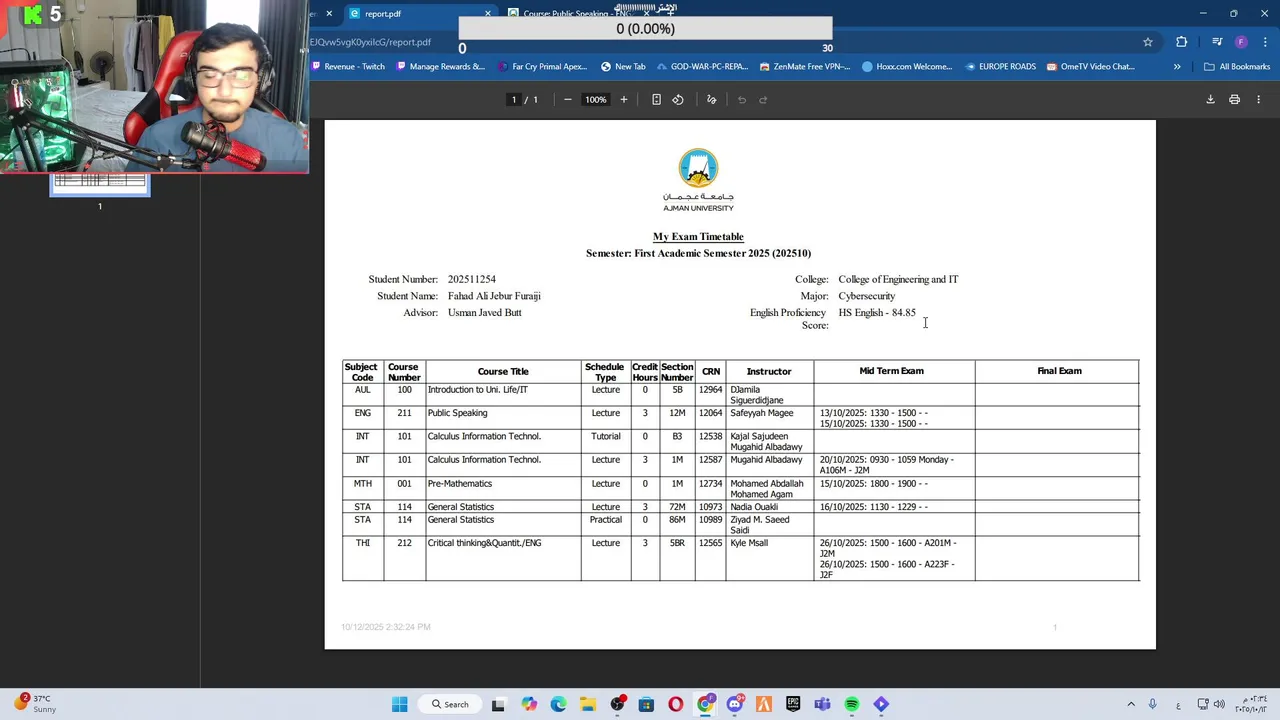
Task: Click the PDF page number field
Action: [514, 100]
